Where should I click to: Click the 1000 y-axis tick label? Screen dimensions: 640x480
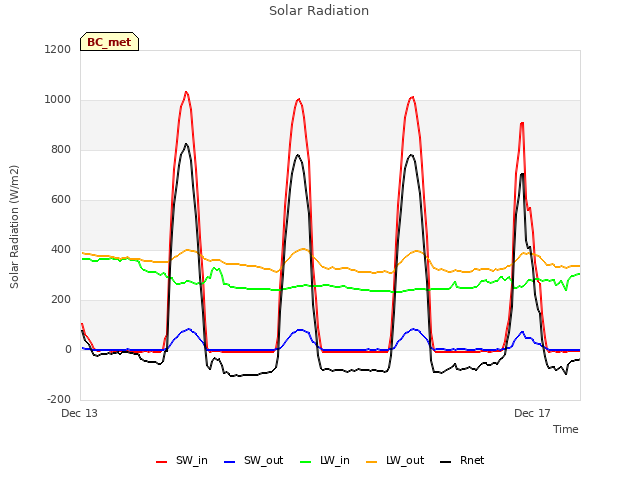click(x=58, y=100)
